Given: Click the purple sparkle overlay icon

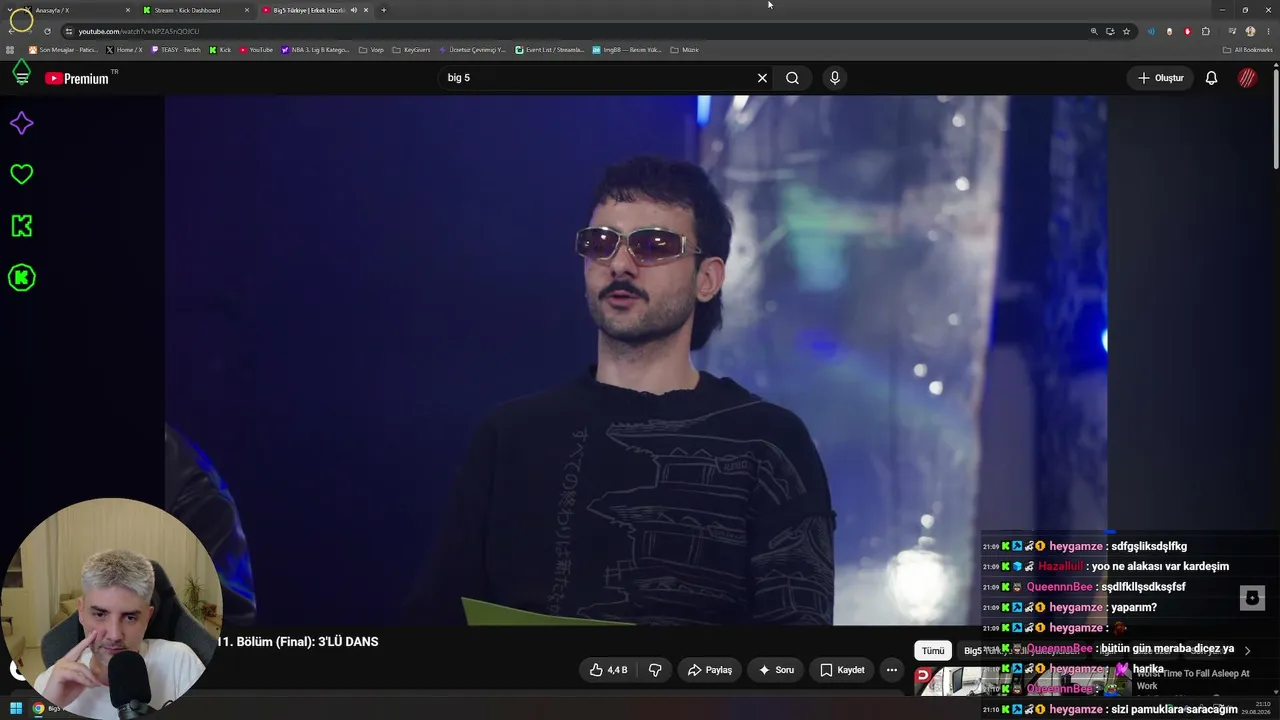Looking at the screenshot, I should (x=21, y=123).
